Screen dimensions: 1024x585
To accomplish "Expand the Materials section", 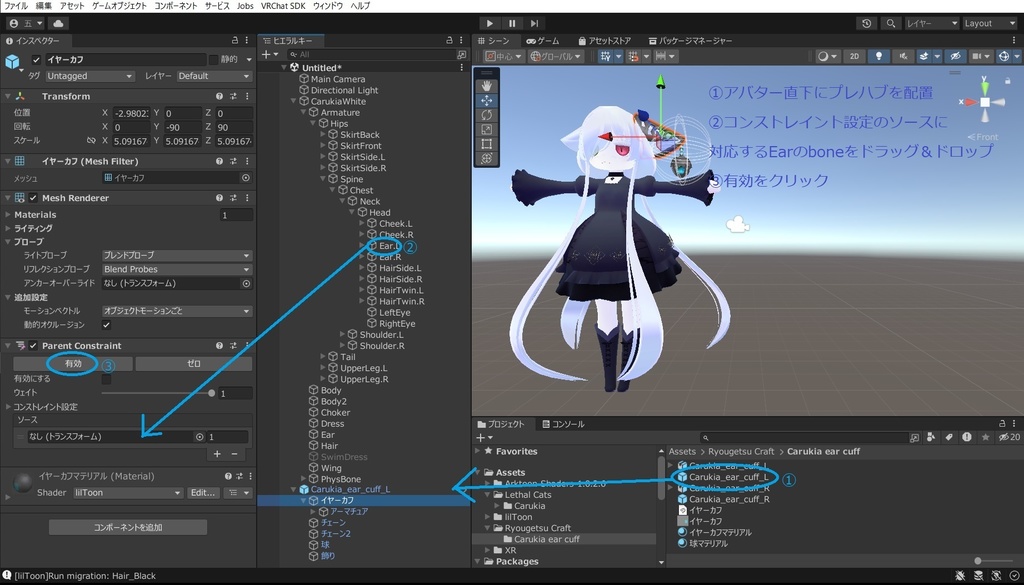I will pyautogui.click(x=8, y=215).
